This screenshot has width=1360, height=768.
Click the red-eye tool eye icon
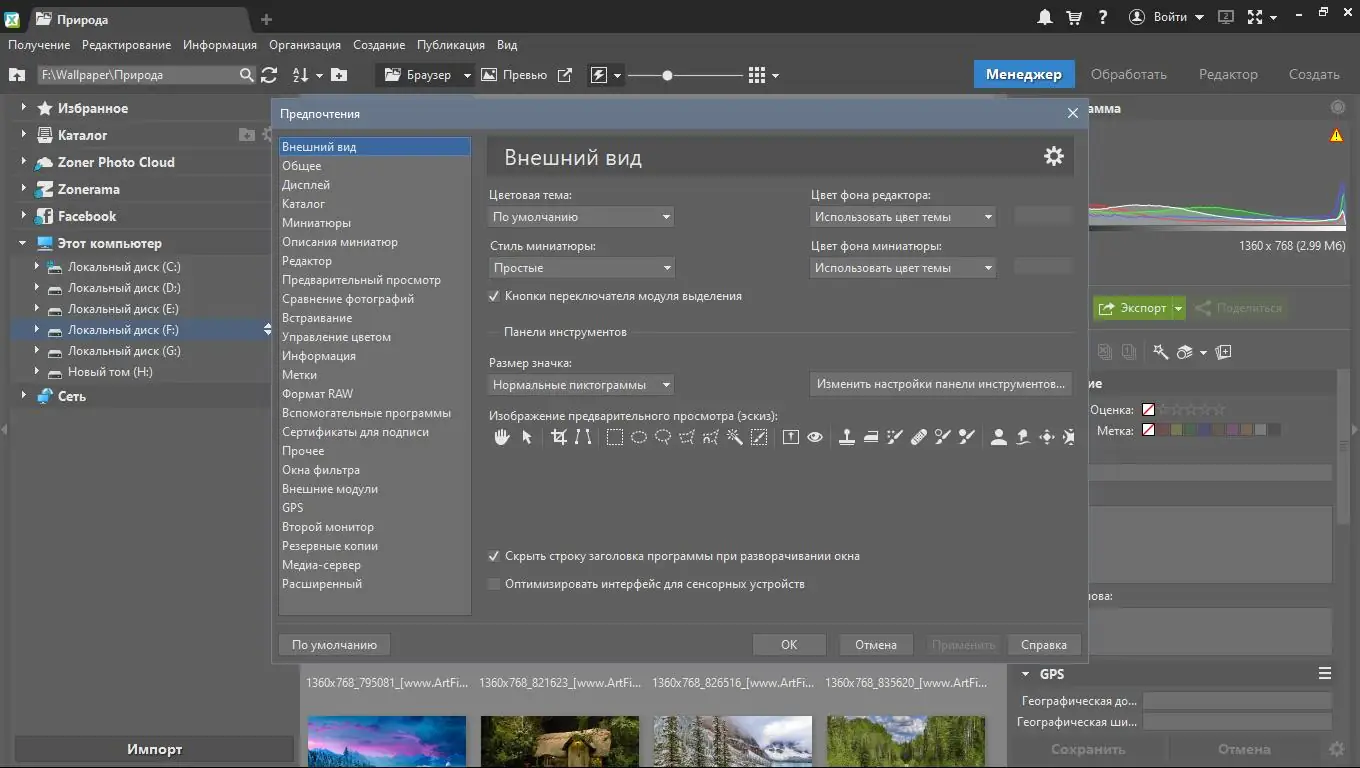coord(815,437)
